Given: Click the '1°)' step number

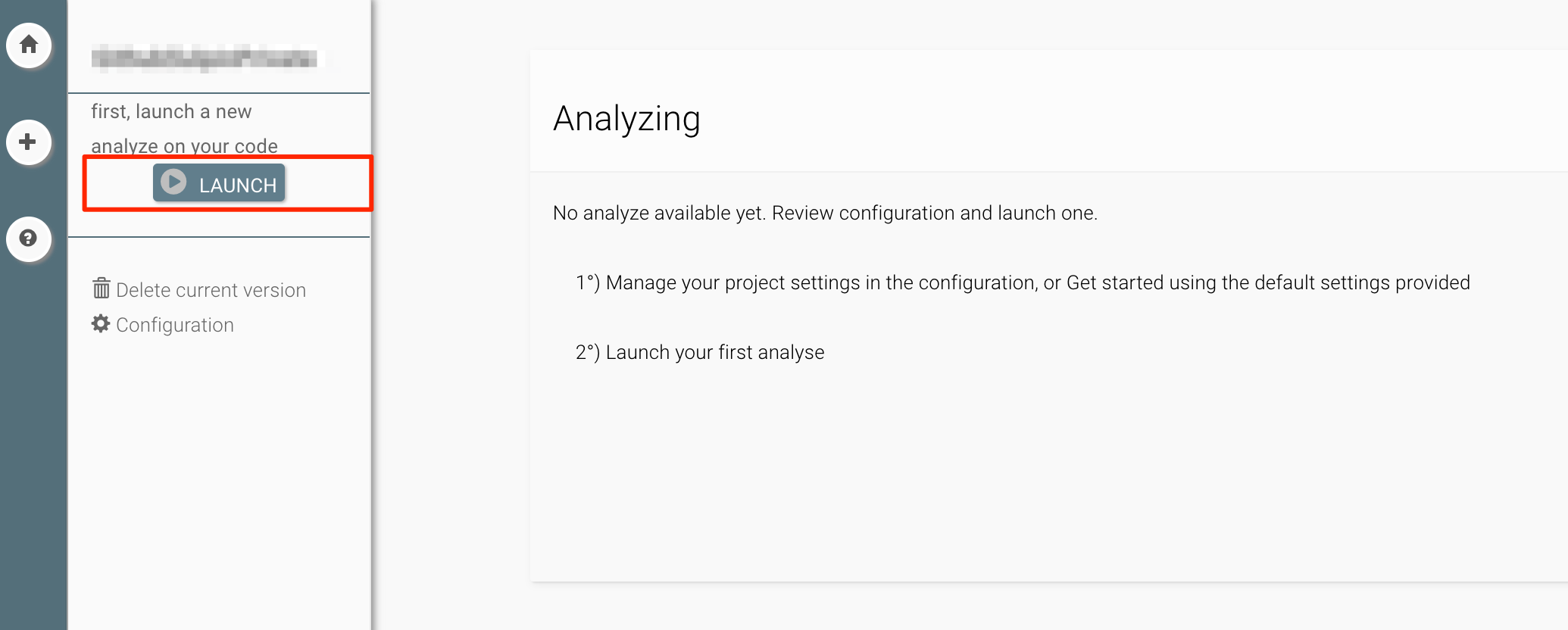Looking at the screenshot, I should click(587, 282).
